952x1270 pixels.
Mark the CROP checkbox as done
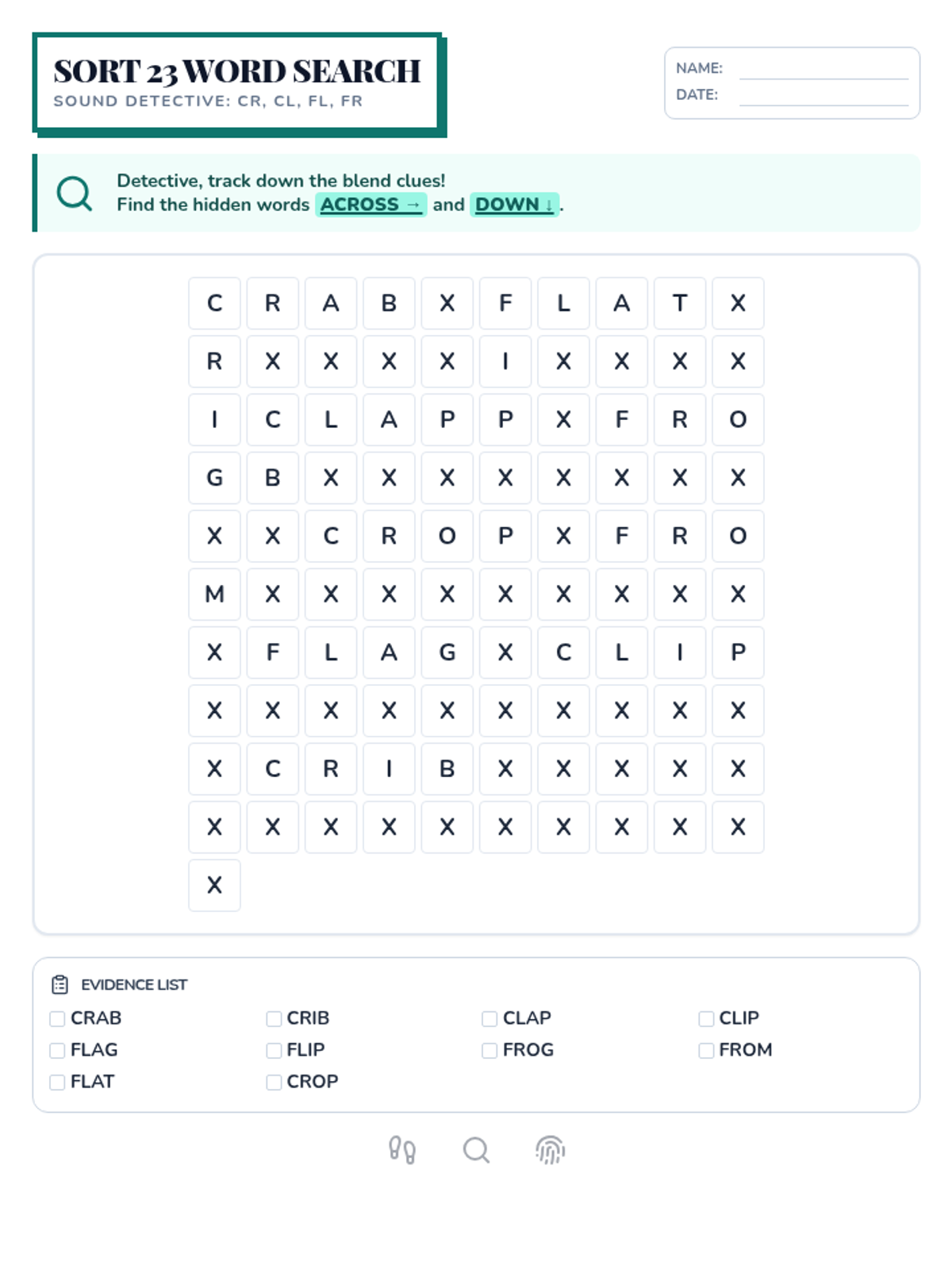click(274, 1082)
